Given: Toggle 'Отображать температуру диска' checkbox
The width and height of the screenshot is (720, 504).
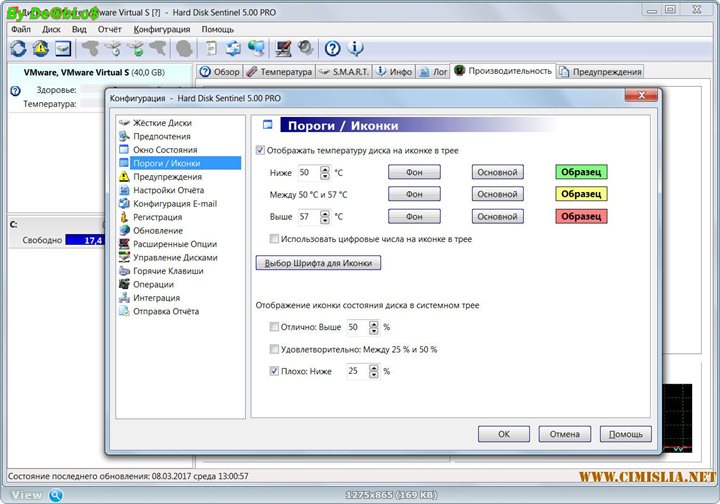Looking at the screenshot, I should [x=261, y=151].
